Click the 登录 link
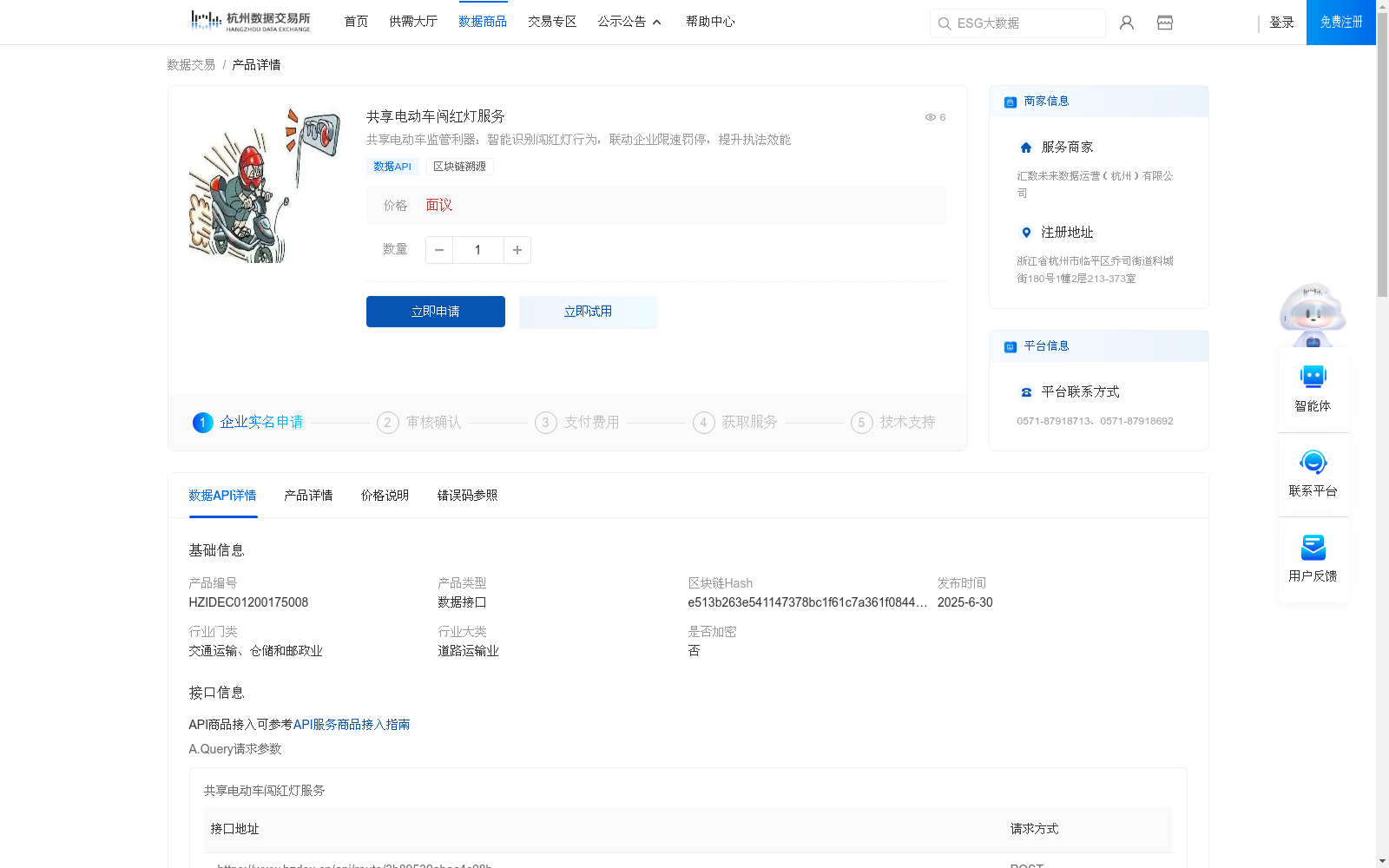The image size is (1389, 868). pos(1281,23)
